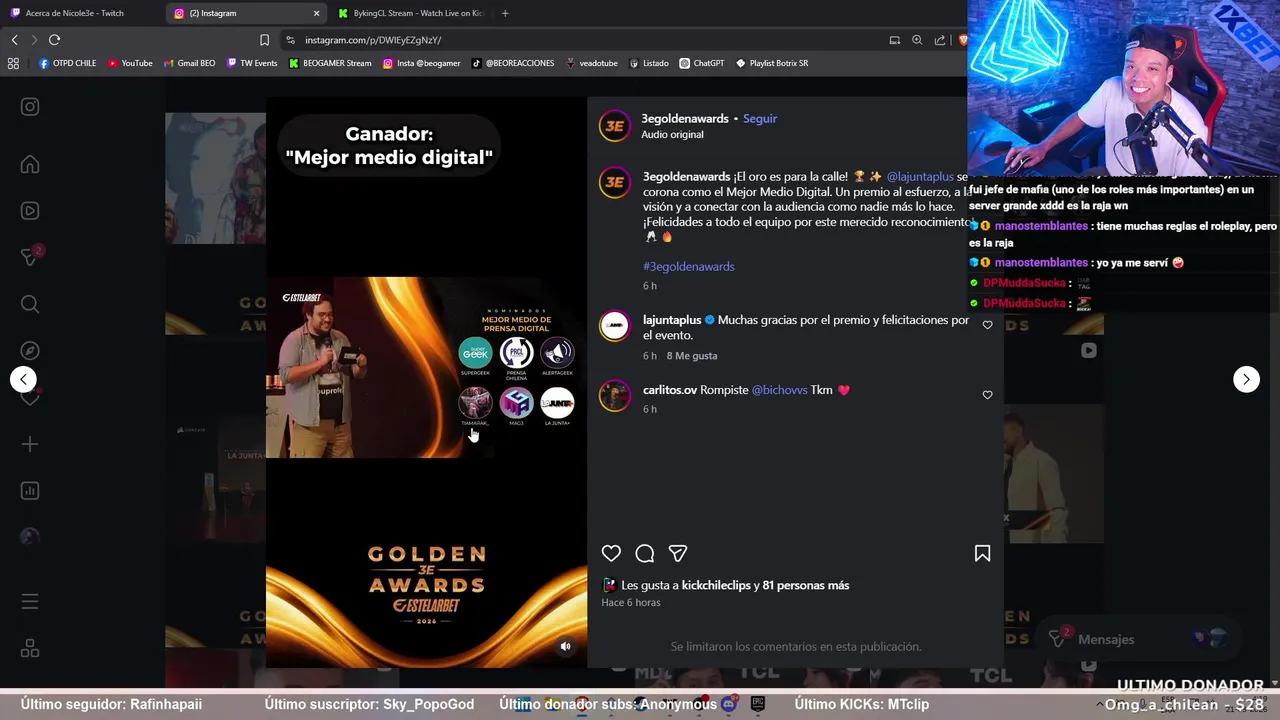This screenshot has width=1280, height=720.
Task: Like the carlitos.ov comment
Action: pos(987,395)
